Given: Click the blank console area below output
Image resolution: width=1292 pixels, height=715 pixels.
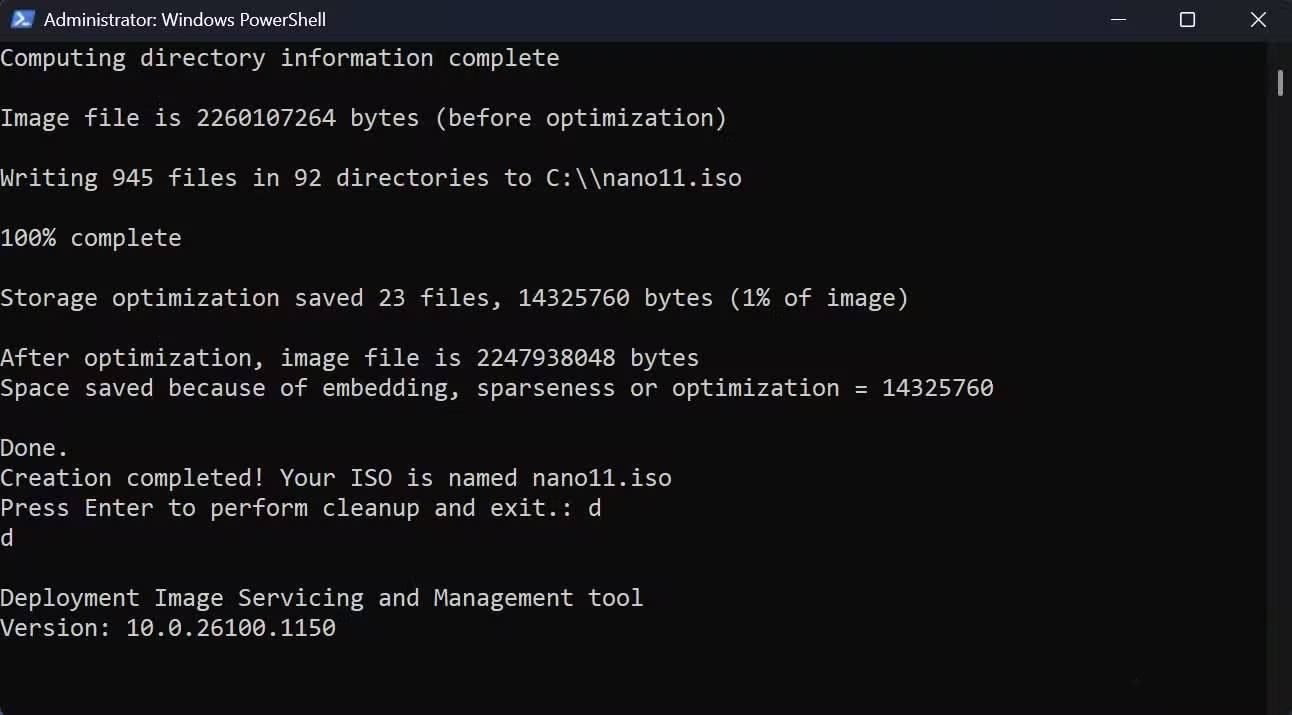Looking at the screenshot, I should click(x=600, y=680).
